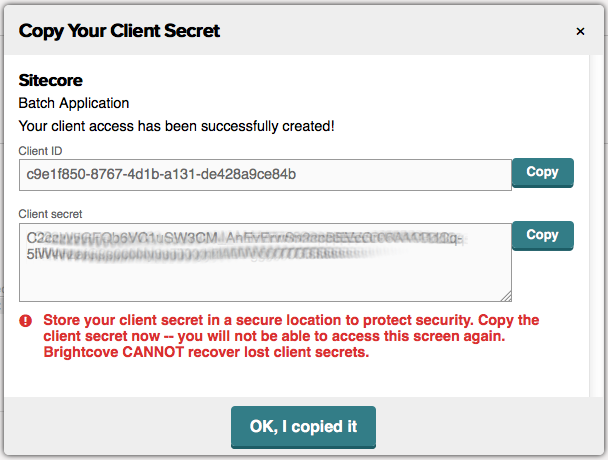Select the Sitecore application name heading

(x=50, y=80)
